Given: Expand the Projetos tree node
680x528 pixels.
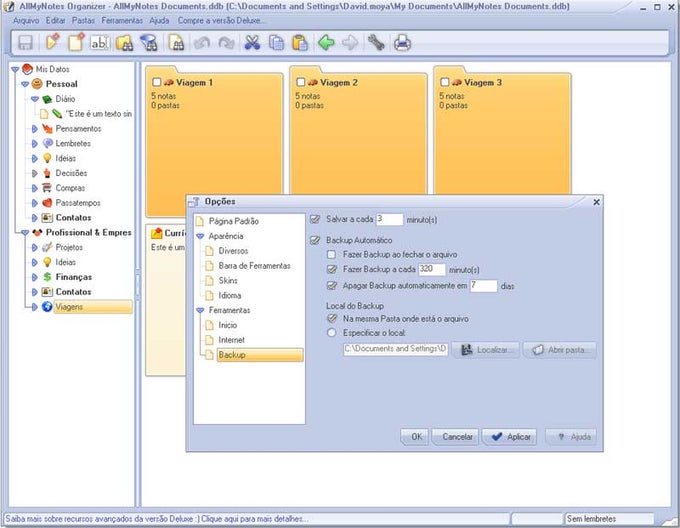Looking at the screenshot, I should click(x=35, y=248).
